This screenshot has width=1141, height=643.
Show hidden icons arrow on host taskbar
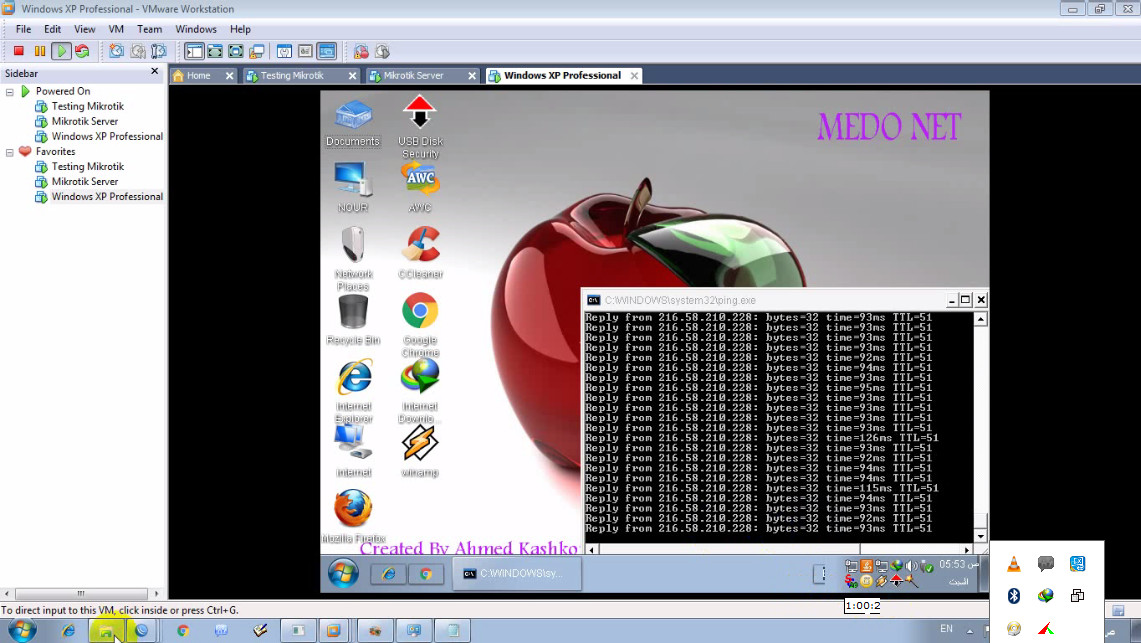[970, 630]
